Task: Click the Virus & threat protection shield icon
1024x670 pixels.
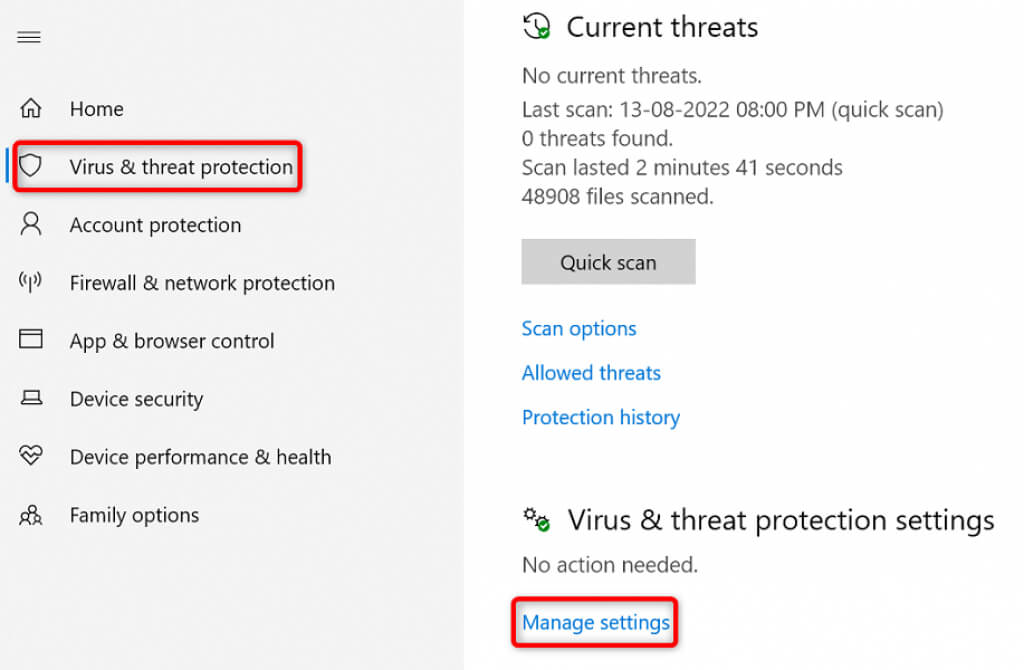Action: (31, 166)
